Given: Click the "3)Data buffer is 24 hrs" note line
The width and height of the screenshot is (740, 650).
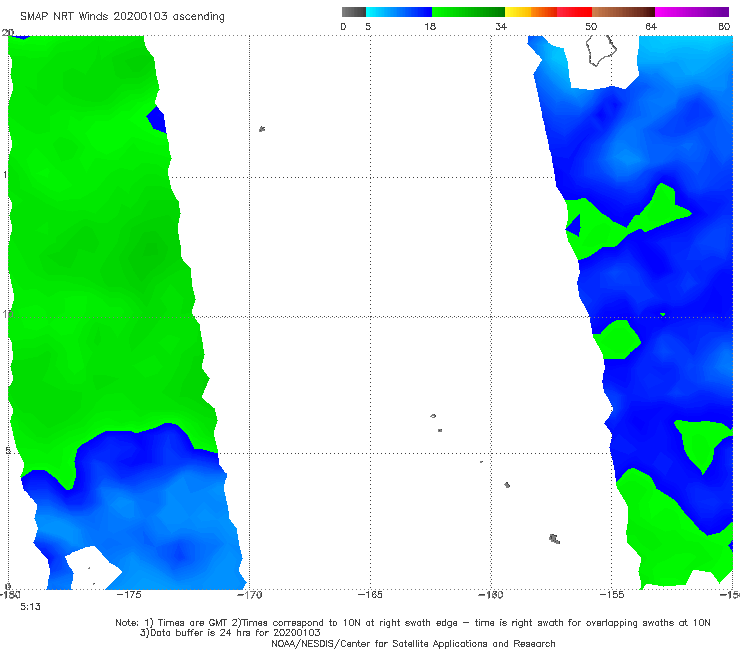Looking at the screenshot, I should [230, 633].
